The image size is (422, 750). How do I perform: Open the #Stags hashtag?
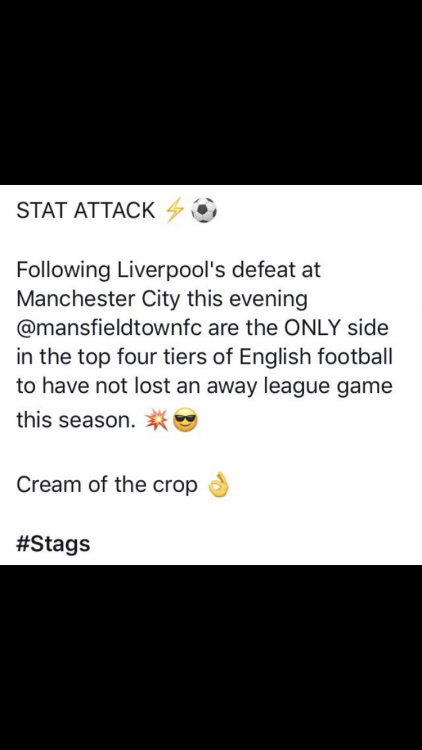pos(53,544)
